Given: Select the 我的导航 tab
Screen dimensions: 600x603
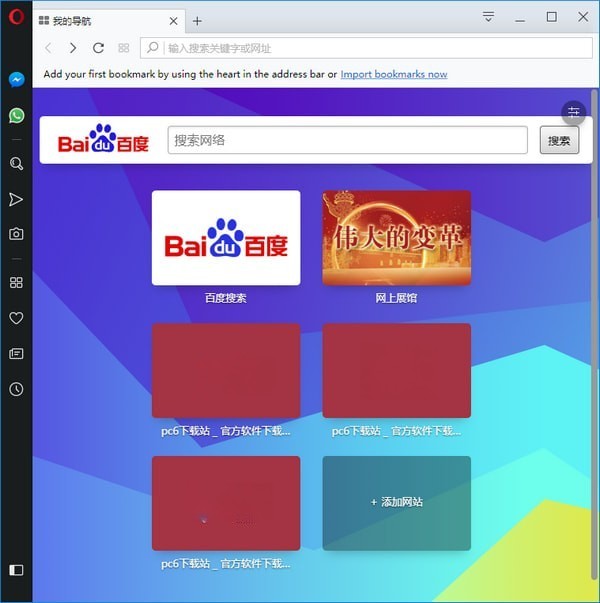Looking at the screenshot, I should (109, 21).
